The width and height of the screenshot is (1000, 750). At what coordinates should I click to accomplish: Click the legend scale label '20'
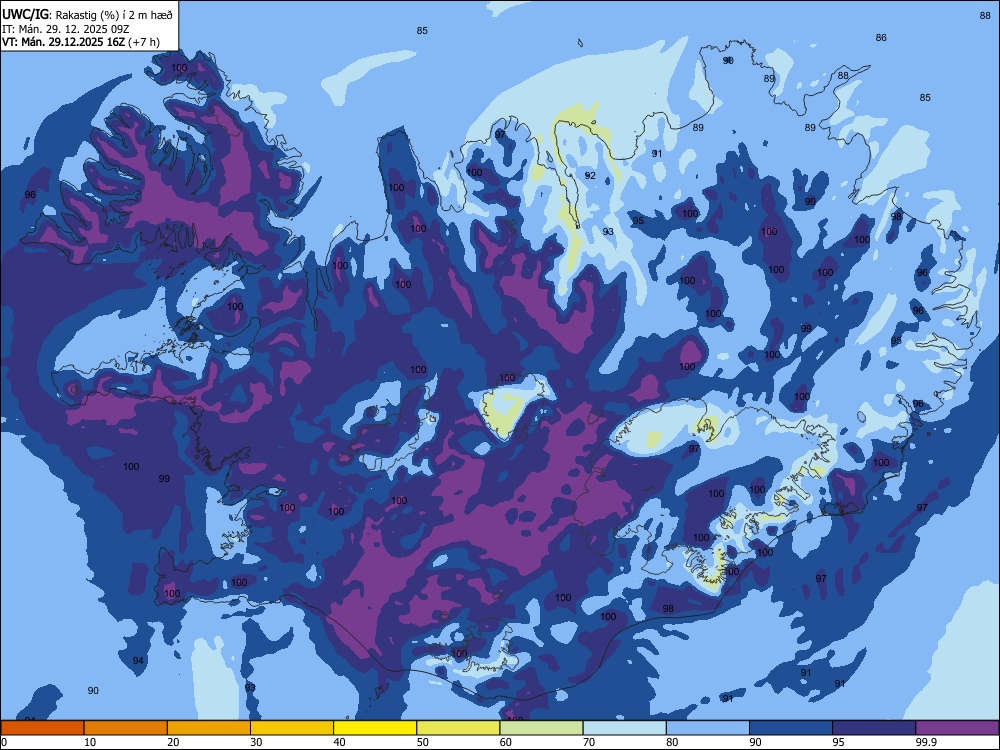click(x=173, y=742)
